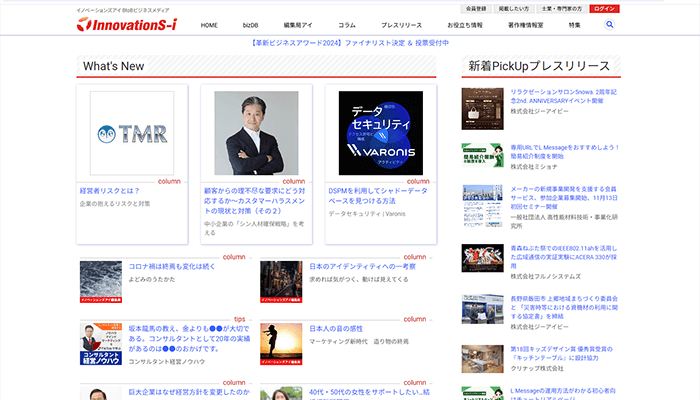700x400 pixels.
Task: Click the Snowa salon press release thumbnail
Action: [483, 108]
